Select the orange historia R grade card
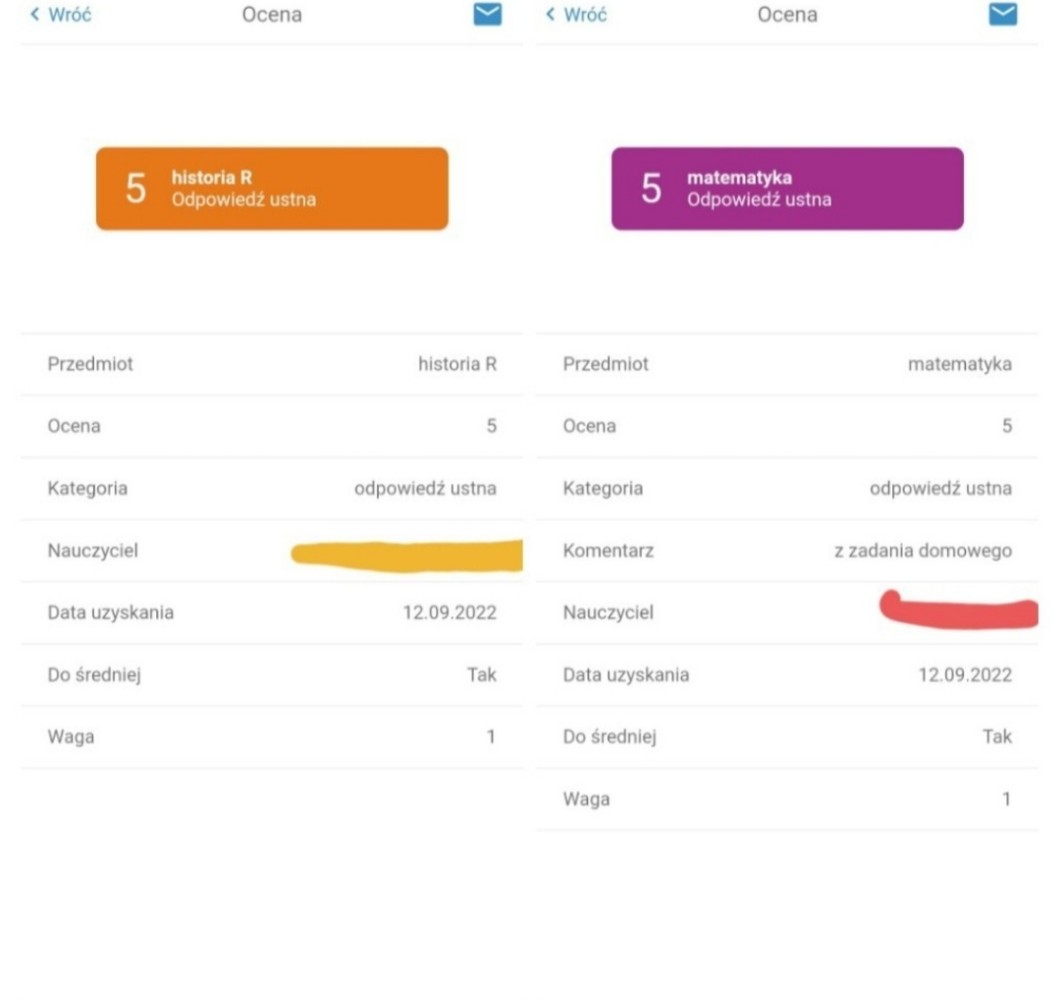Screen dimensions: 1060x1001 [272, 189]
